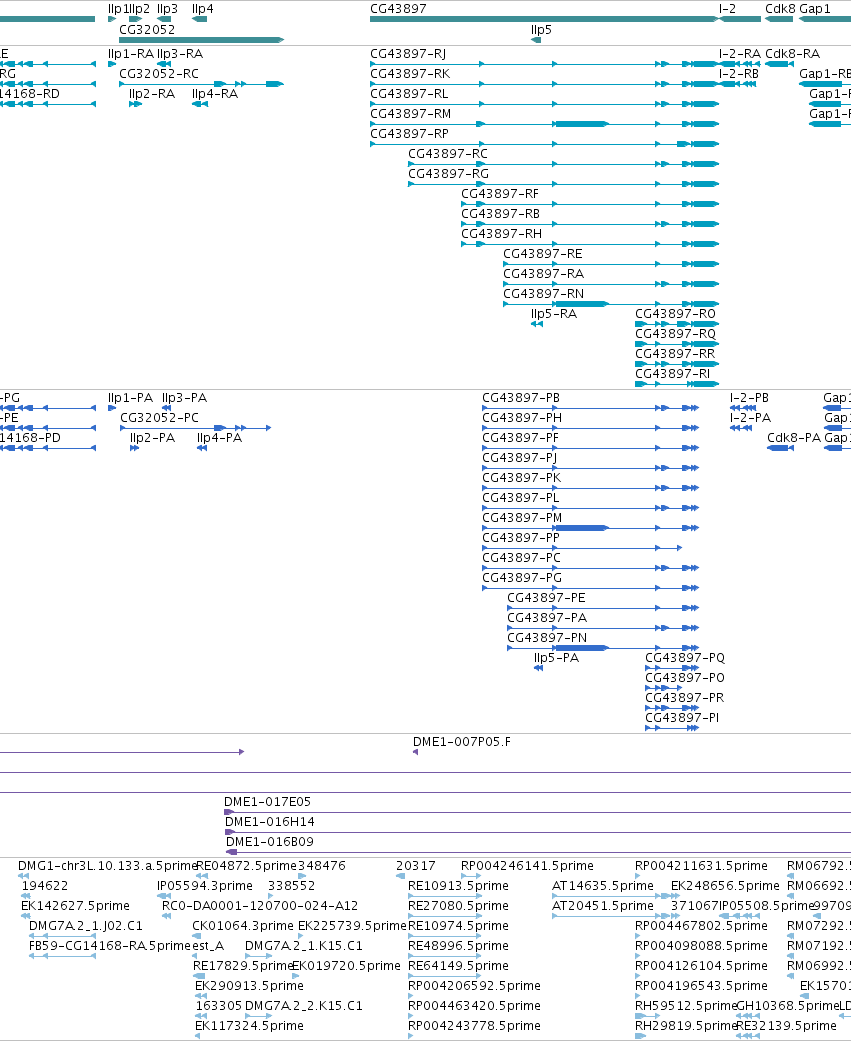Click the CG43897 gene bar
Screen dimensions: 851x1041
(544, 19)
